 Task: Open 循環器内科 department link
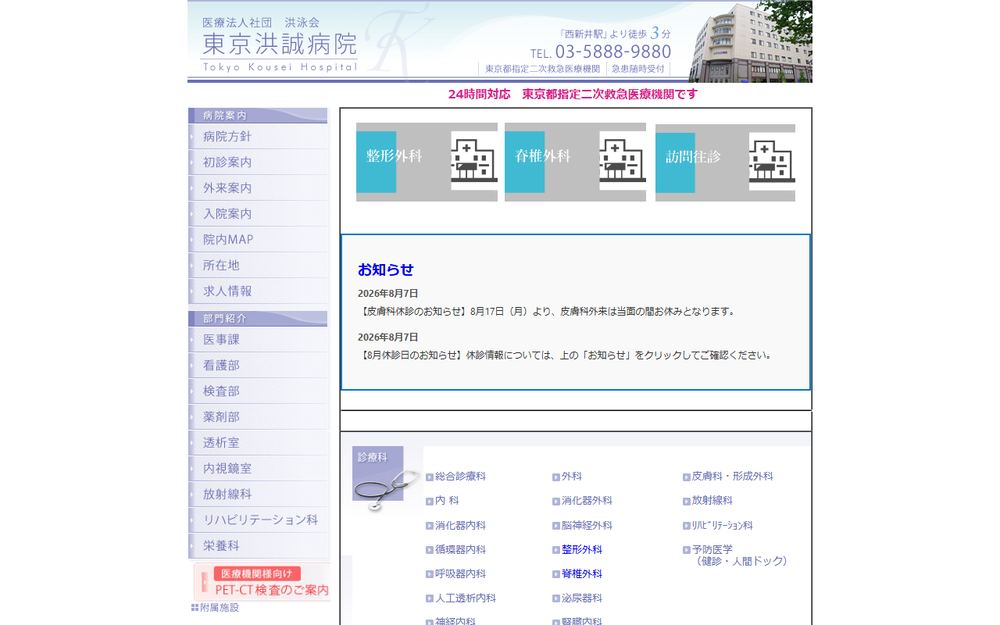pyautogui.click(x=460, y=549)
